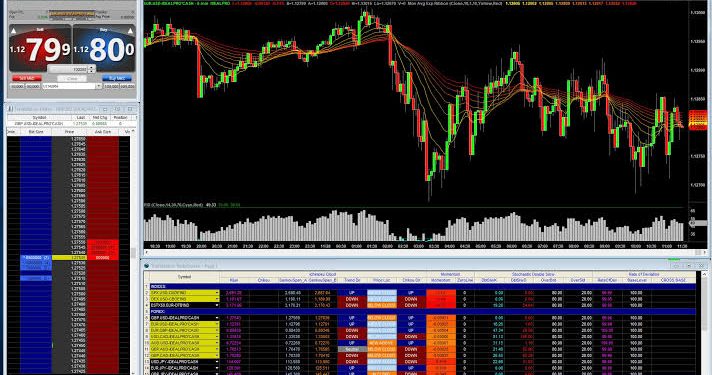Click the yellow highlighted price ladder row
This screenshot has width=712, height=375.
[x=69, y=257]
